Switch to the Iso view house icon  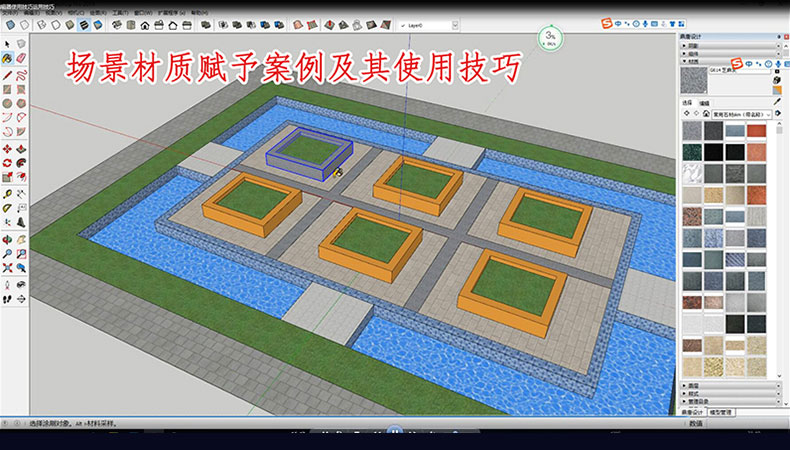coord(145,25)
